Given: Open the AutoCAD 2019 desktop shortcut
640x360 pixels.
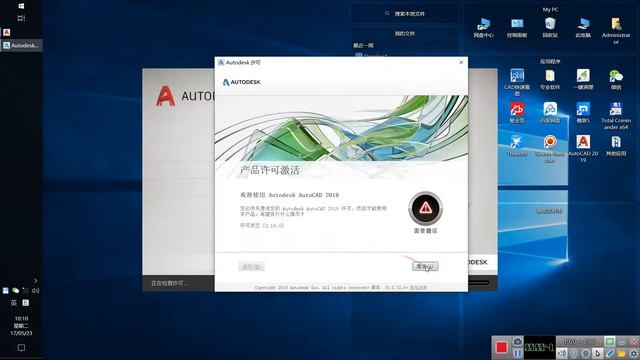Looking at the screenshot, I should (583, 149).
